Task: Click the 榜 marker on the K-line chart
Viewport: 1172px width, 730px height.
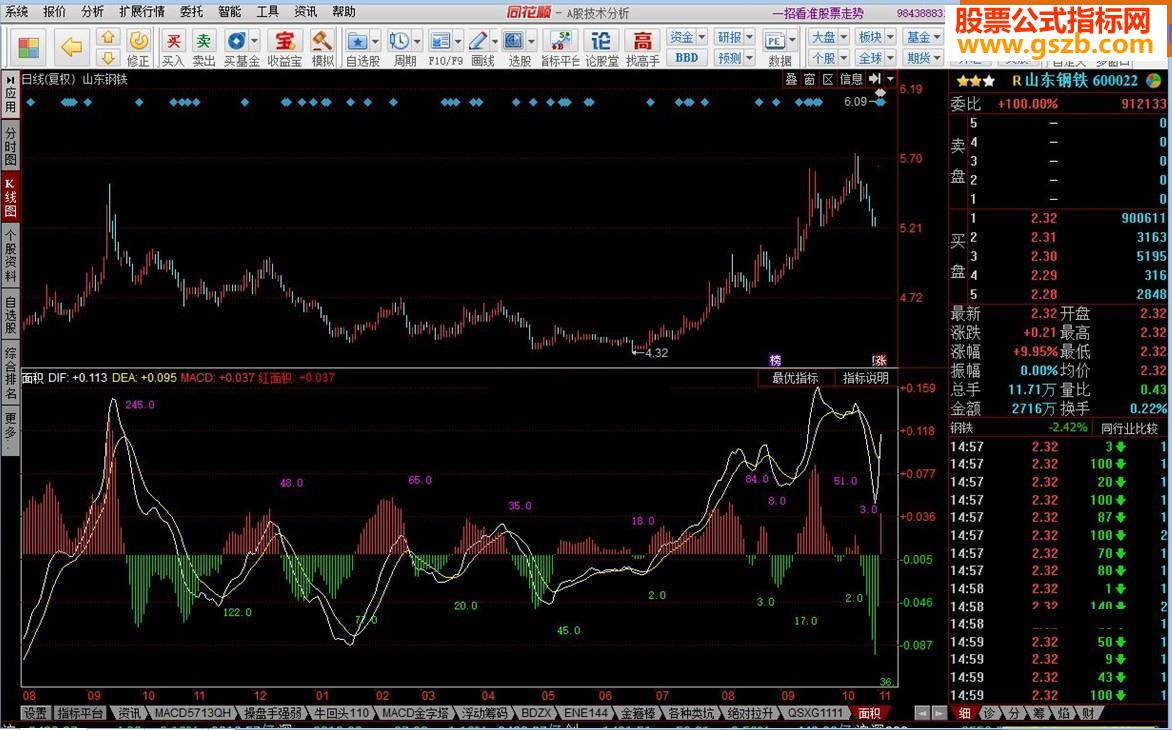Action: tap(775, 361)
